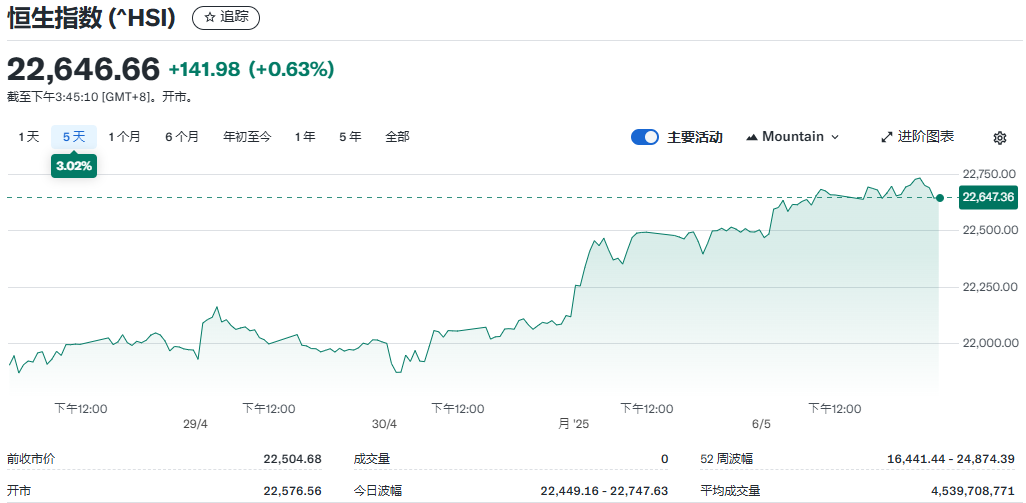Click the 22,000.00 y-axis label
Screen dimensions: 1026x503
(x=989, y=343)
